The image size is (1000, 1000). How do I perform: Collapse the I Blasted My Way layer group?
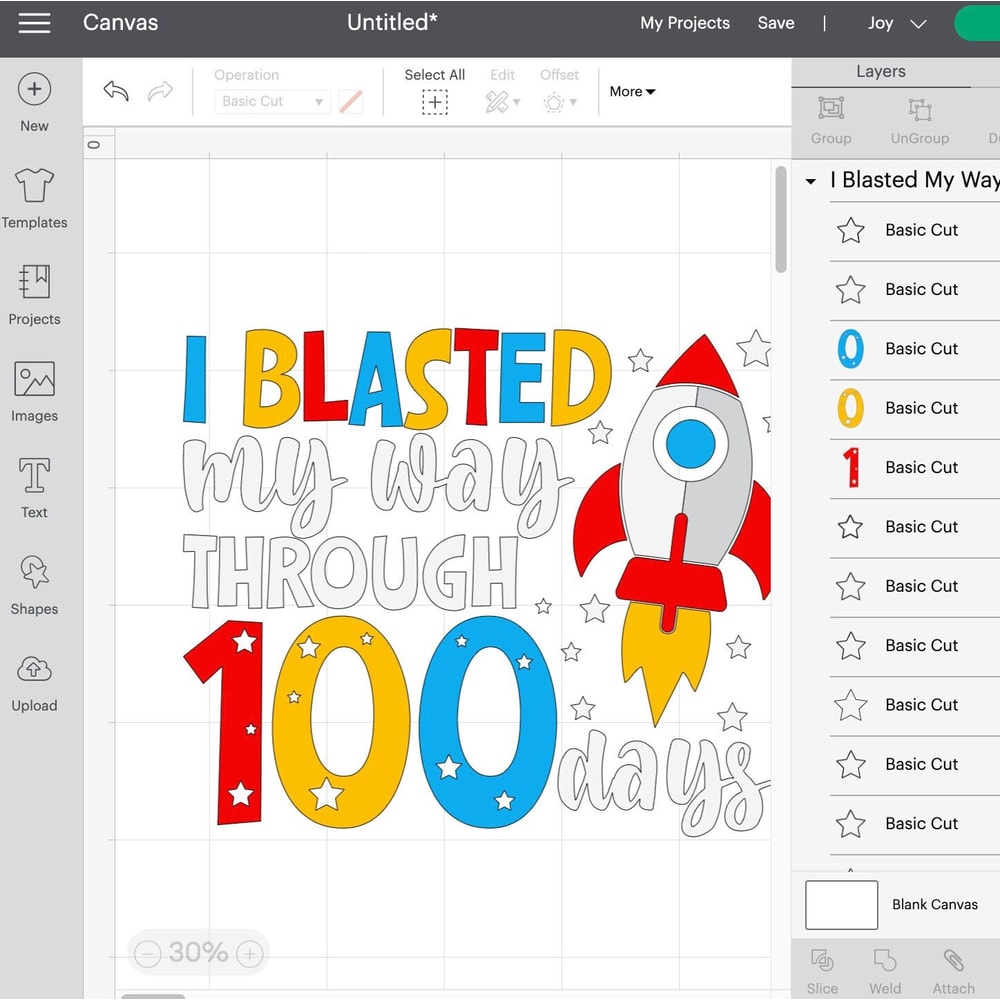click(x=811, y=181)
